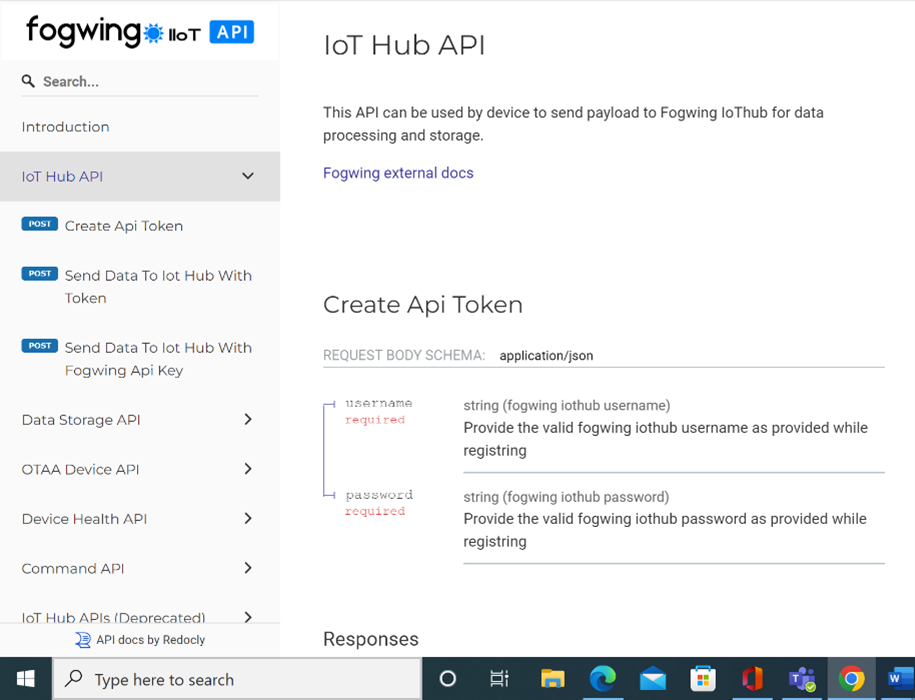Open the Introduction section
The height and width of the screenshot is (700, 915).
[x=65, y=127]
